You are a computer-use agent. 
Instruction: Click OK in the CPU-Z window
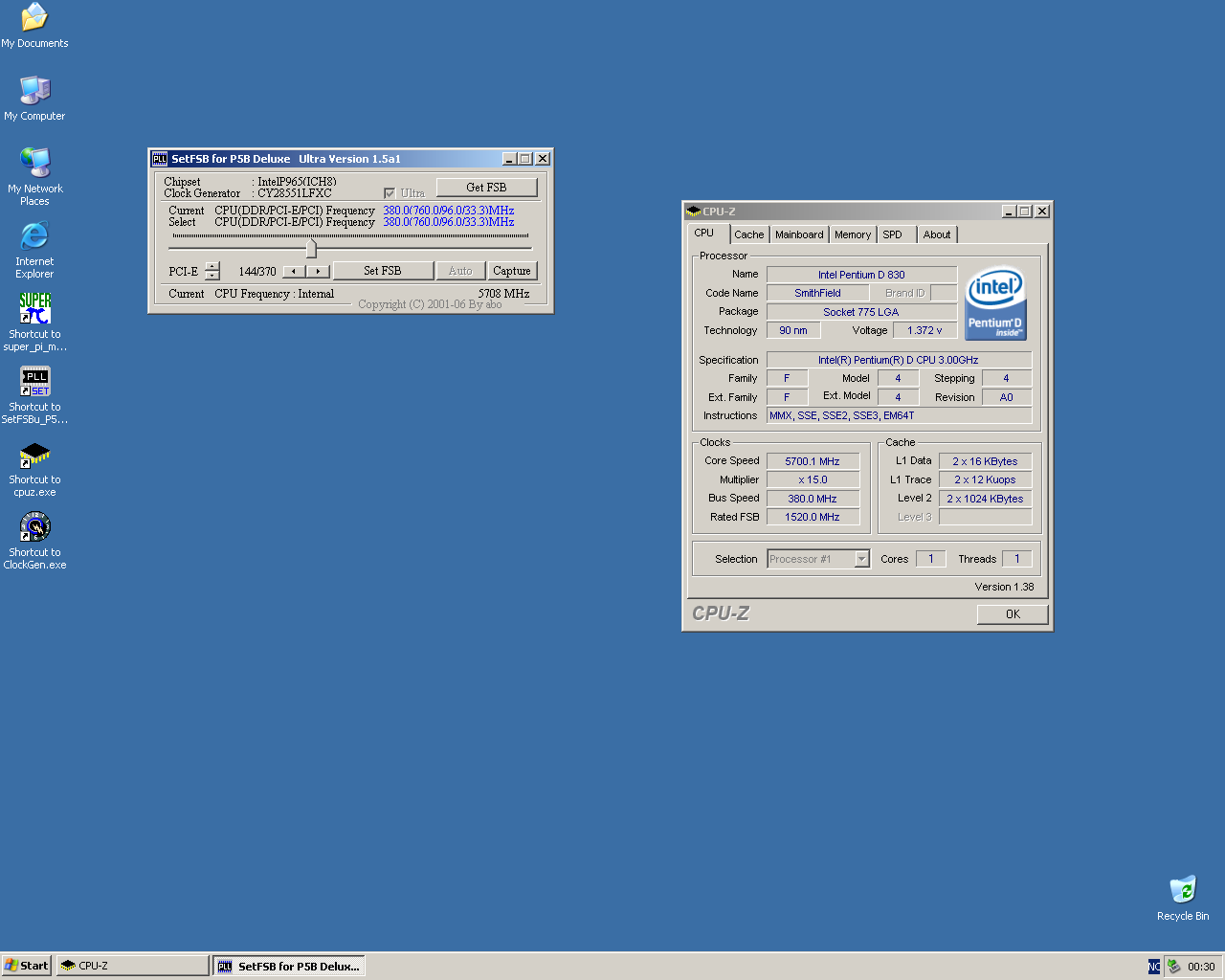click(1013, 614)
